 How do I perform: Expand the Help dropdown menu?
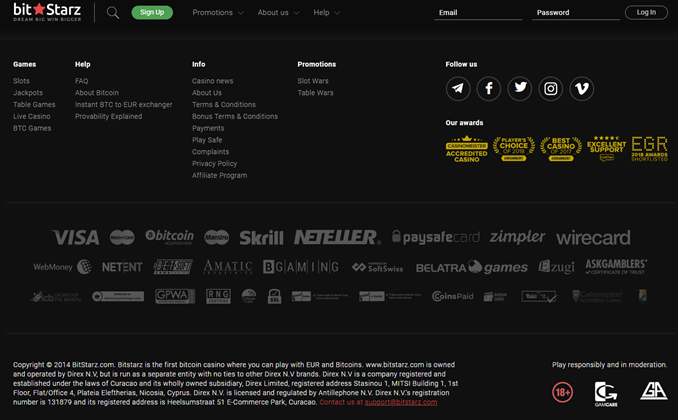326,13
